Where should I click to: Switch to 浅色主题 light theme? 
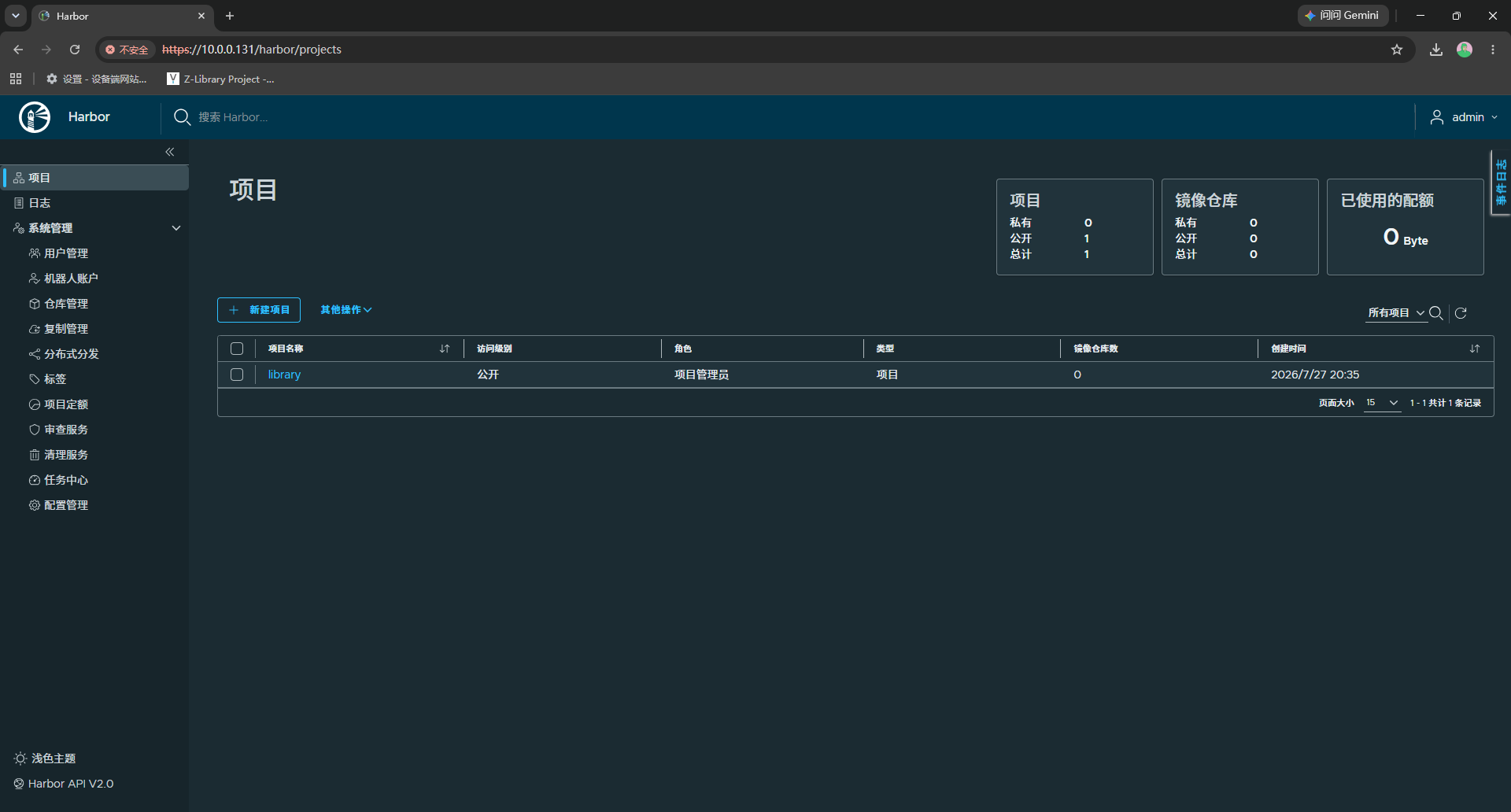pyautogui.click(x=45, y=758)
